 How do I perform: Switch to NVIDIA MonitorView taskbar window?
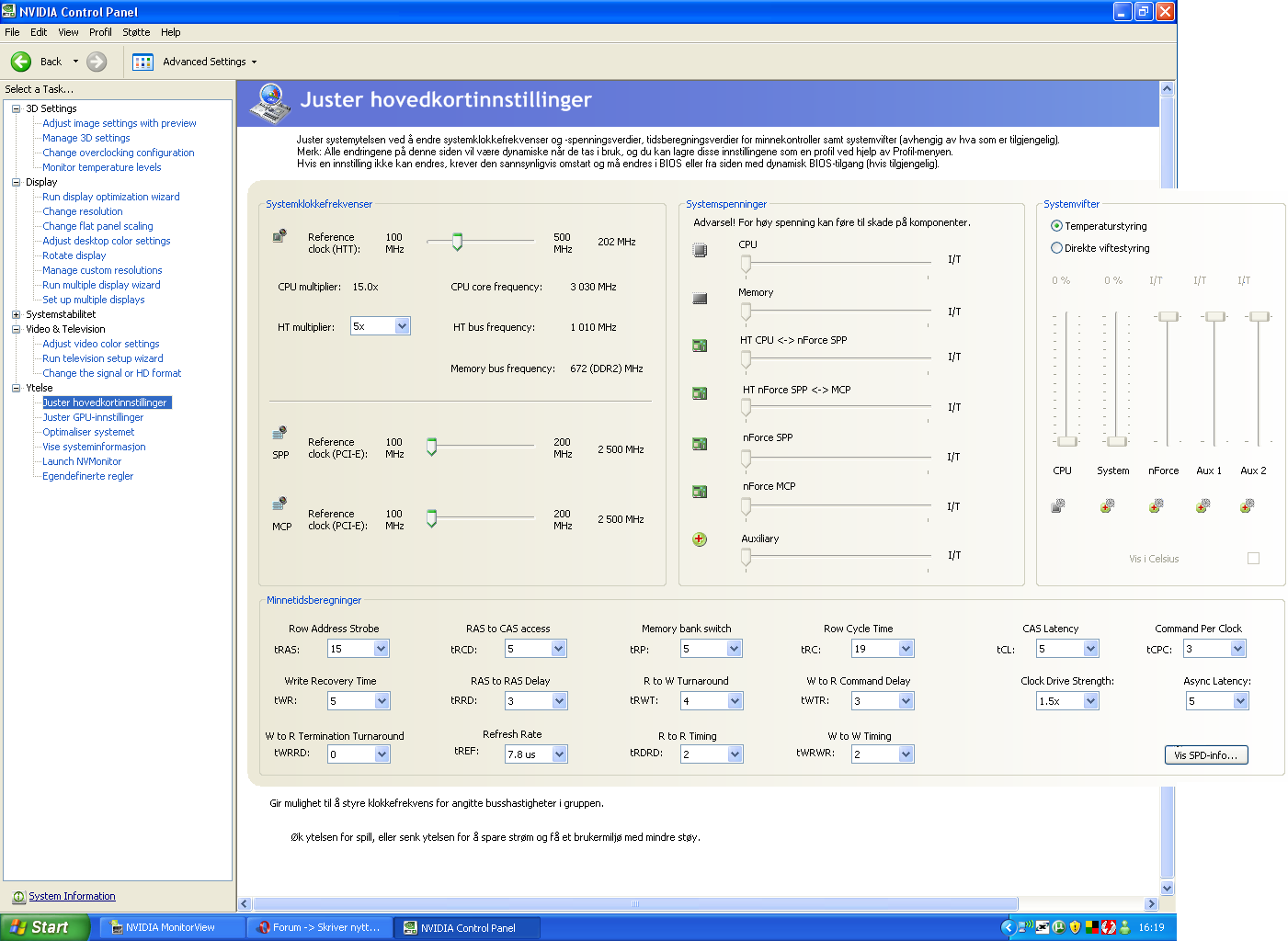click(x=172, y=928)
